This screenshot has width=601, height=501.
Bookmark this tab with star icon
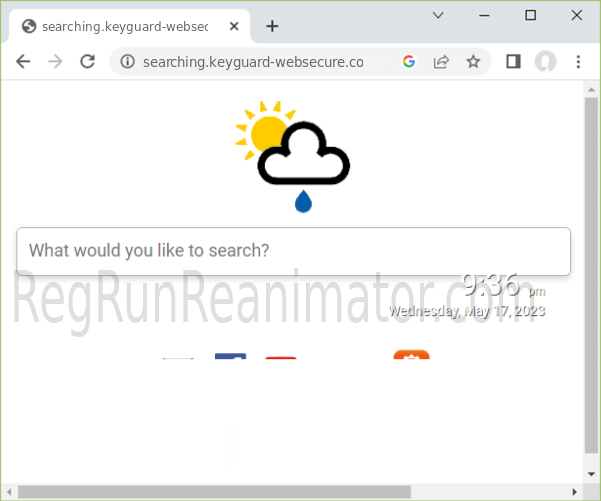(473, 62)
